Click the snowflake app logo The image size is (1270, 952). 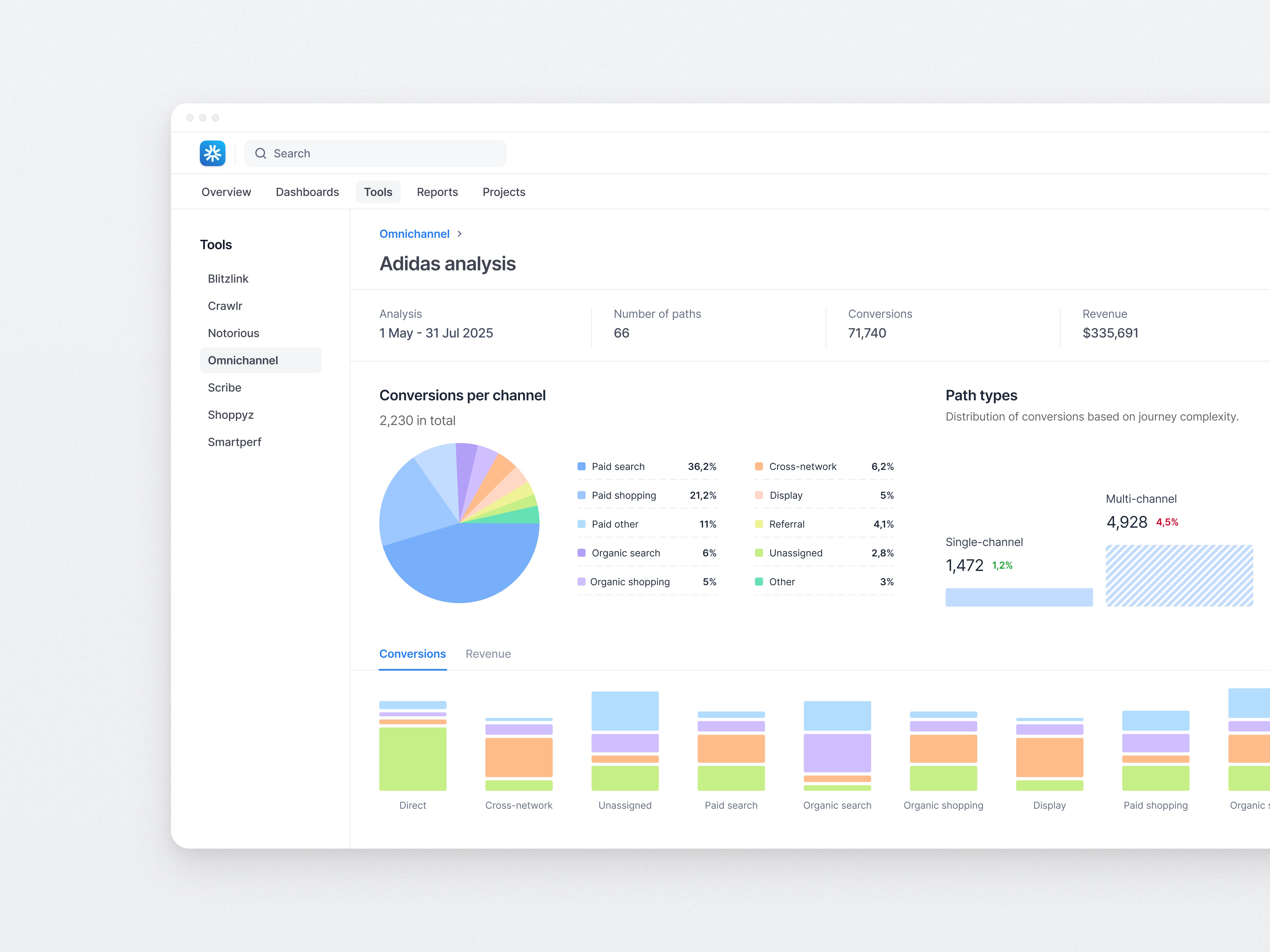[212, 153]
